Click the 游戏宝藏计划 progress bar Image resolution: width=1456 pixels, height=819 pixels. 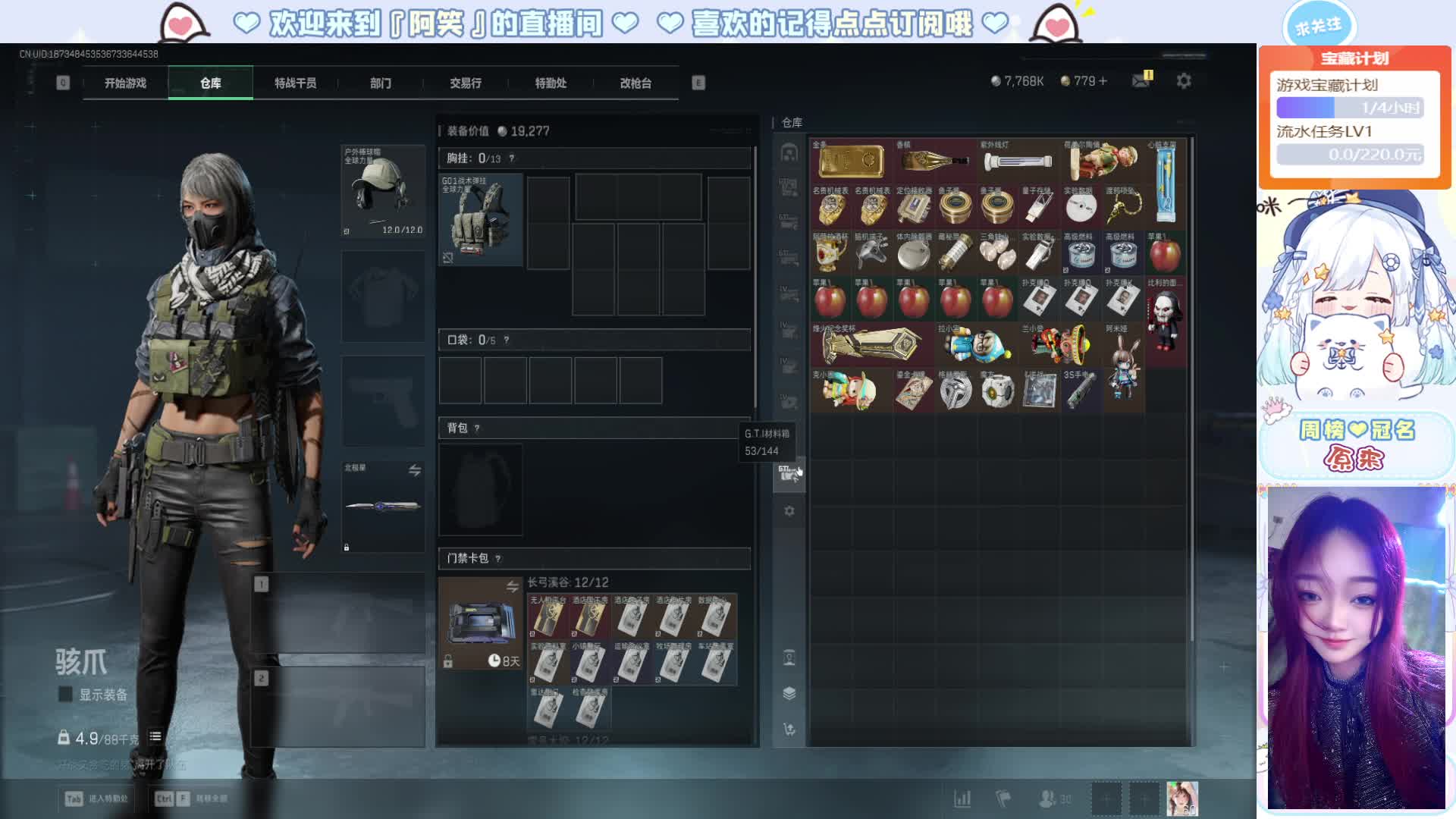pyautogui.click(x=1349, y=108)
